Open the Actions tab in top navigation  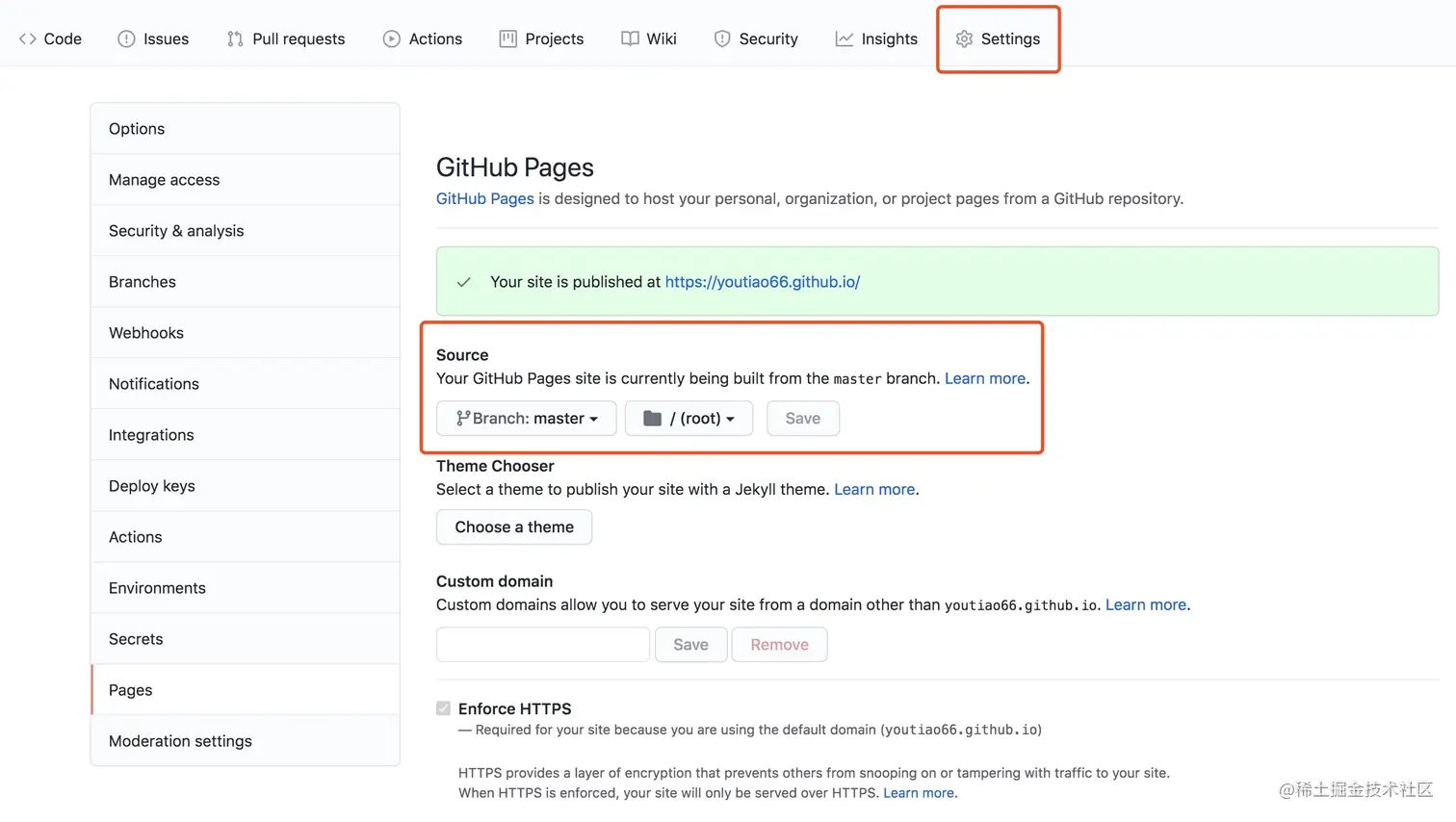pyautogui.click(x=423, y=39)
